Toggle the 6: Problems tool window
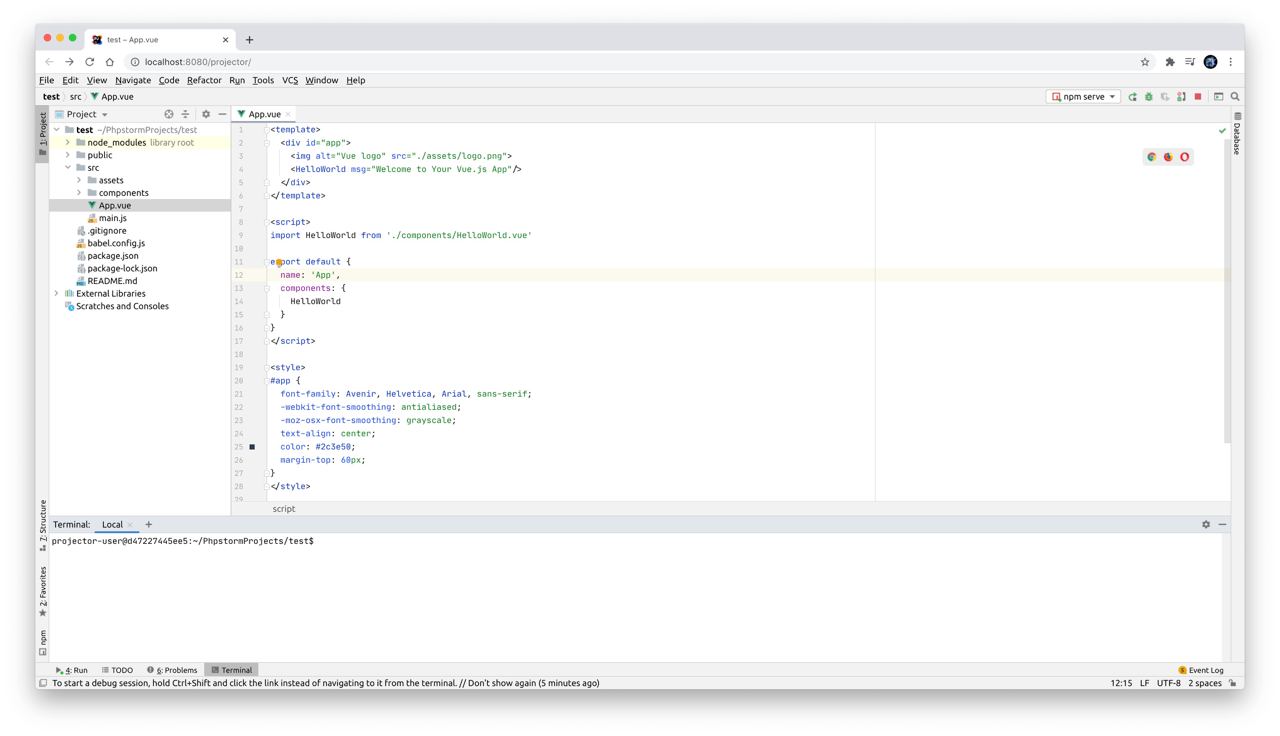 click(172, 670)
